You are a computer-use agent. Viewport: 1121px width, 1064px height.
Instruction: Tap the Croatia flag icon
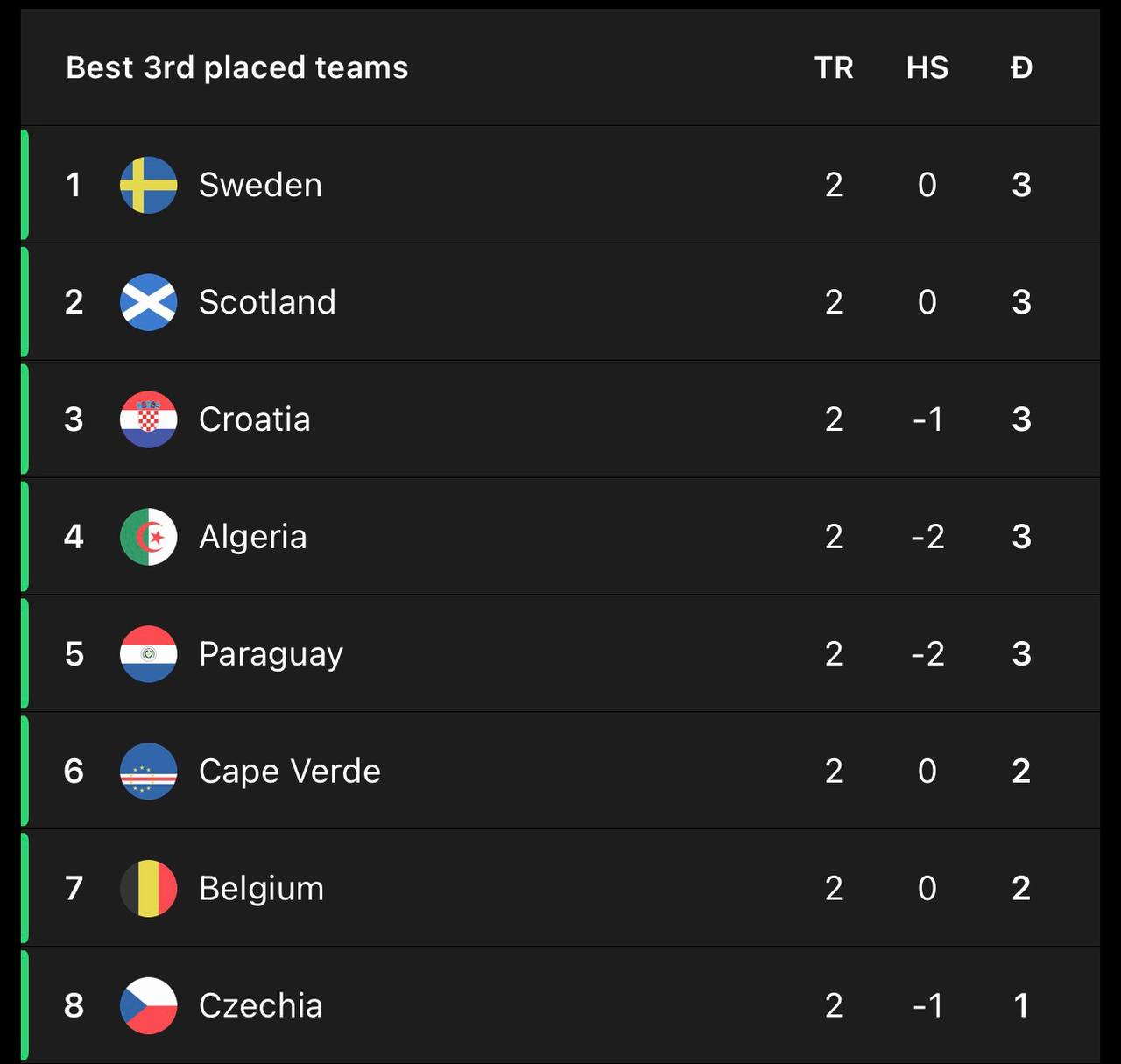[x=148, y=419]
